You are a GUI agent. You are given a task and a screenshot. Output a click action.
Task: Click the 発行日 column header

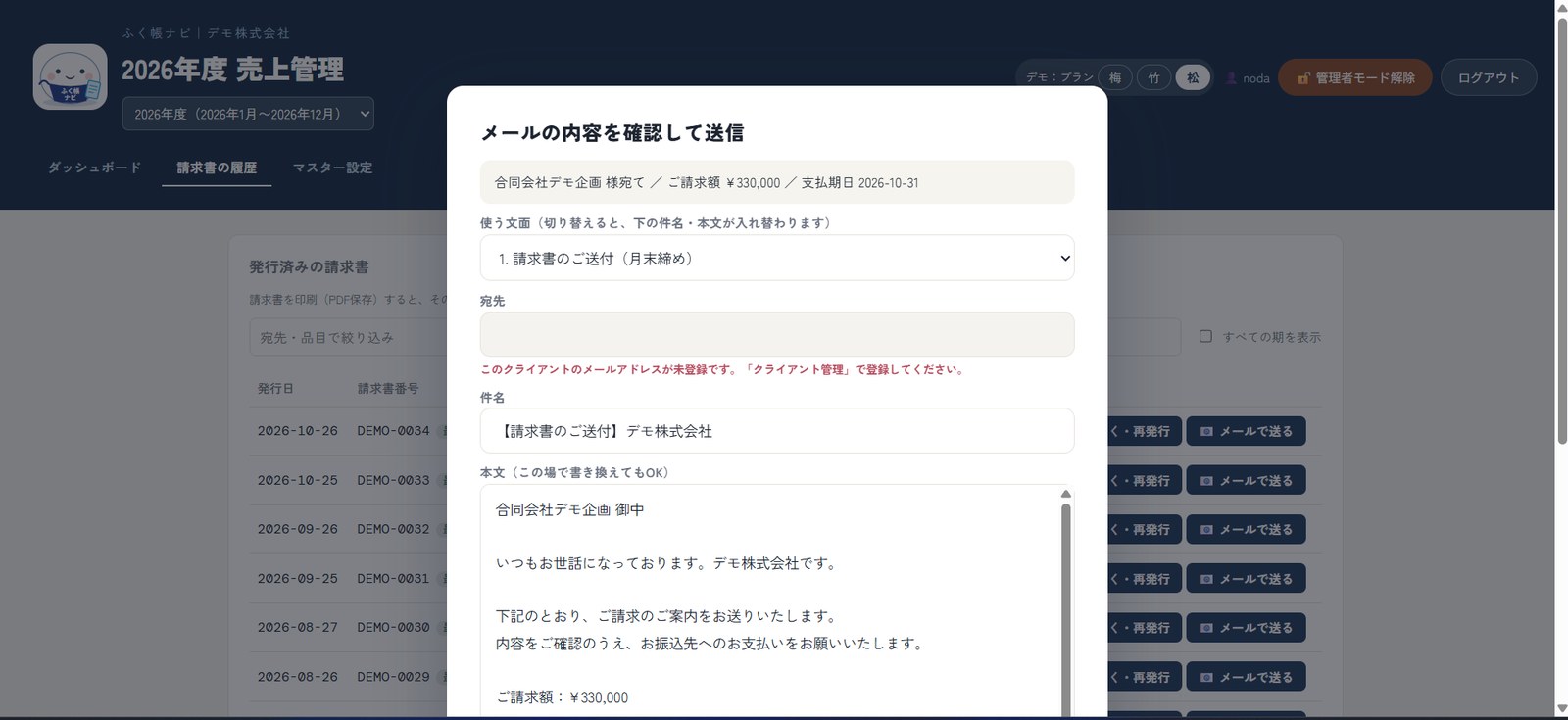(x=275, y=389)
